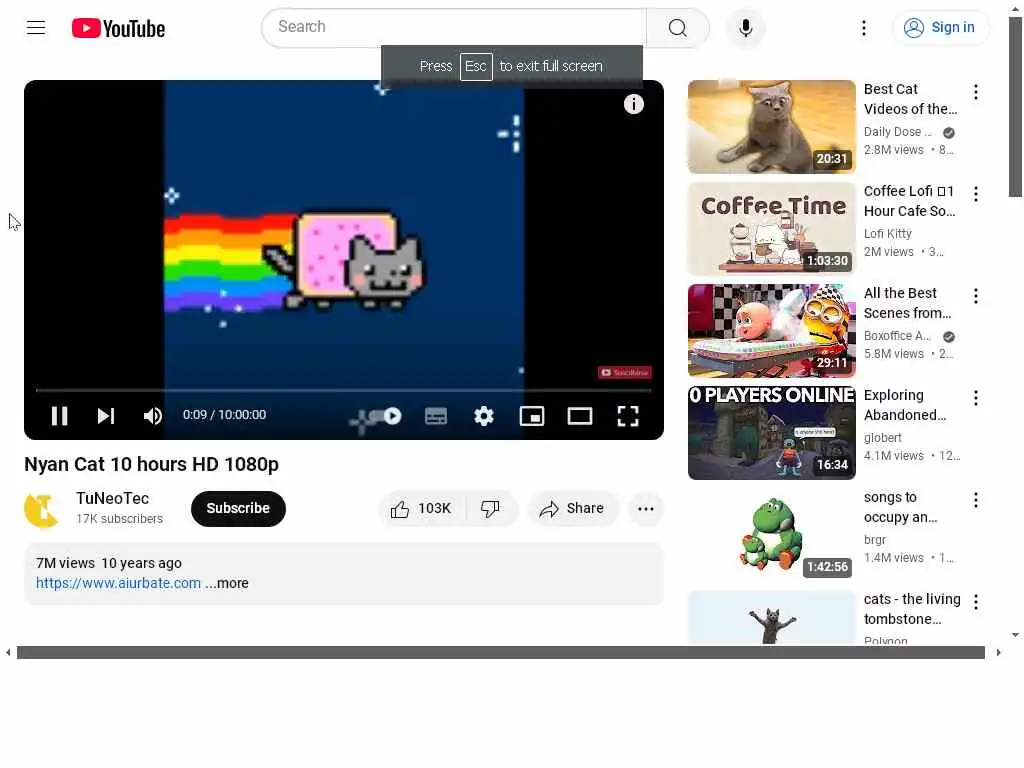The image size is (1024, 768).
Task: Enable miniplayer mode
Action: [x=532, y=415]
